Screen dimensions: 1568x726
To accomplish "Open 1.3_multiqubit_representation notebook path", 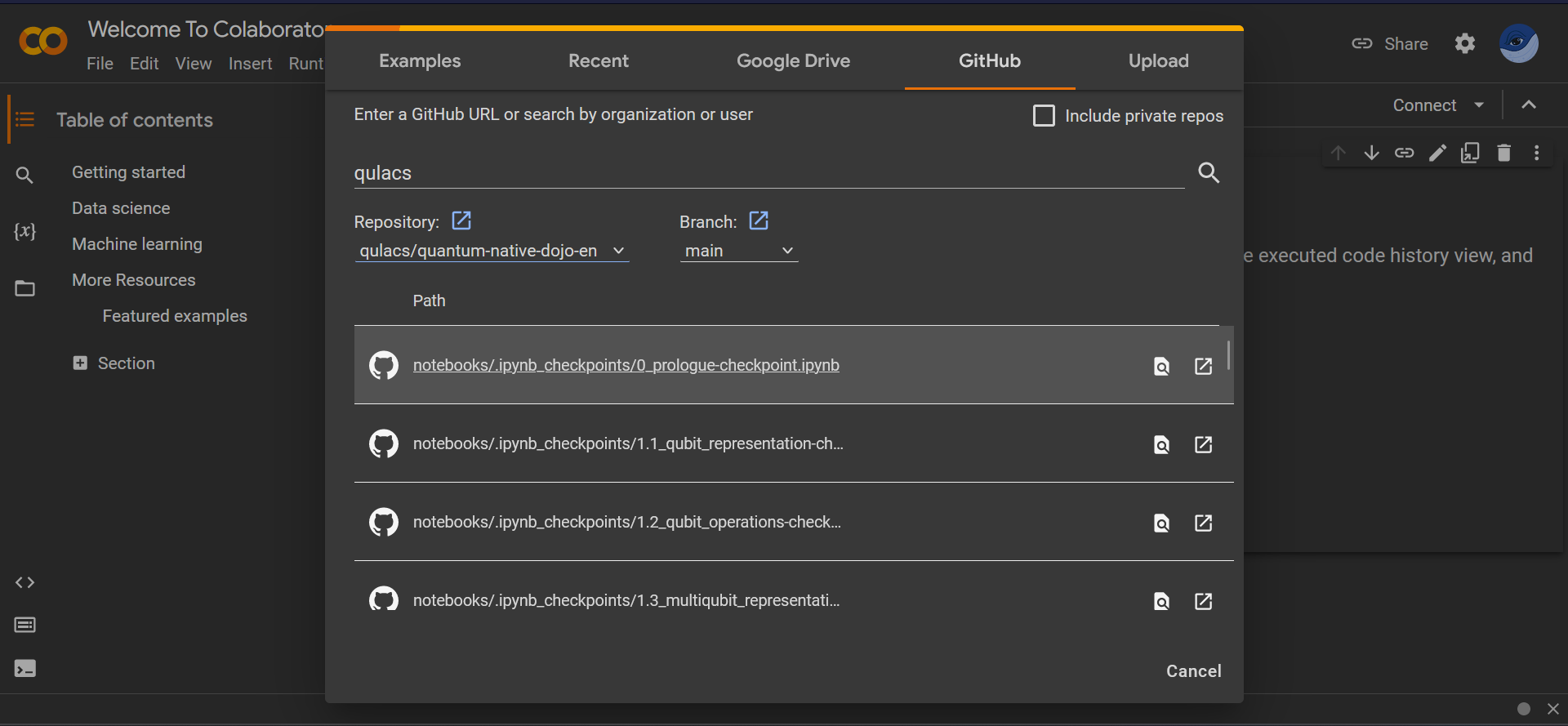I will click(x=626, y=600).
